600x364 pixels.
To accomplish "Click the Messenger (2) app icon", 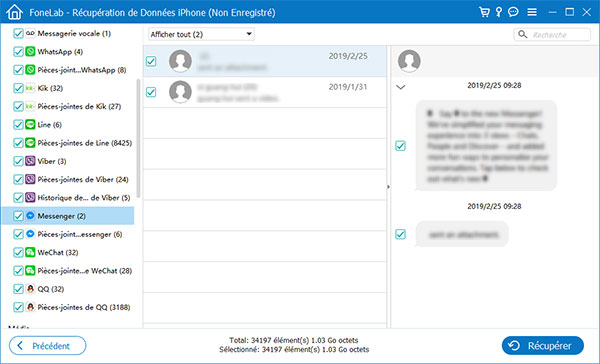I will pyautogui.click(x=30, y=216).
